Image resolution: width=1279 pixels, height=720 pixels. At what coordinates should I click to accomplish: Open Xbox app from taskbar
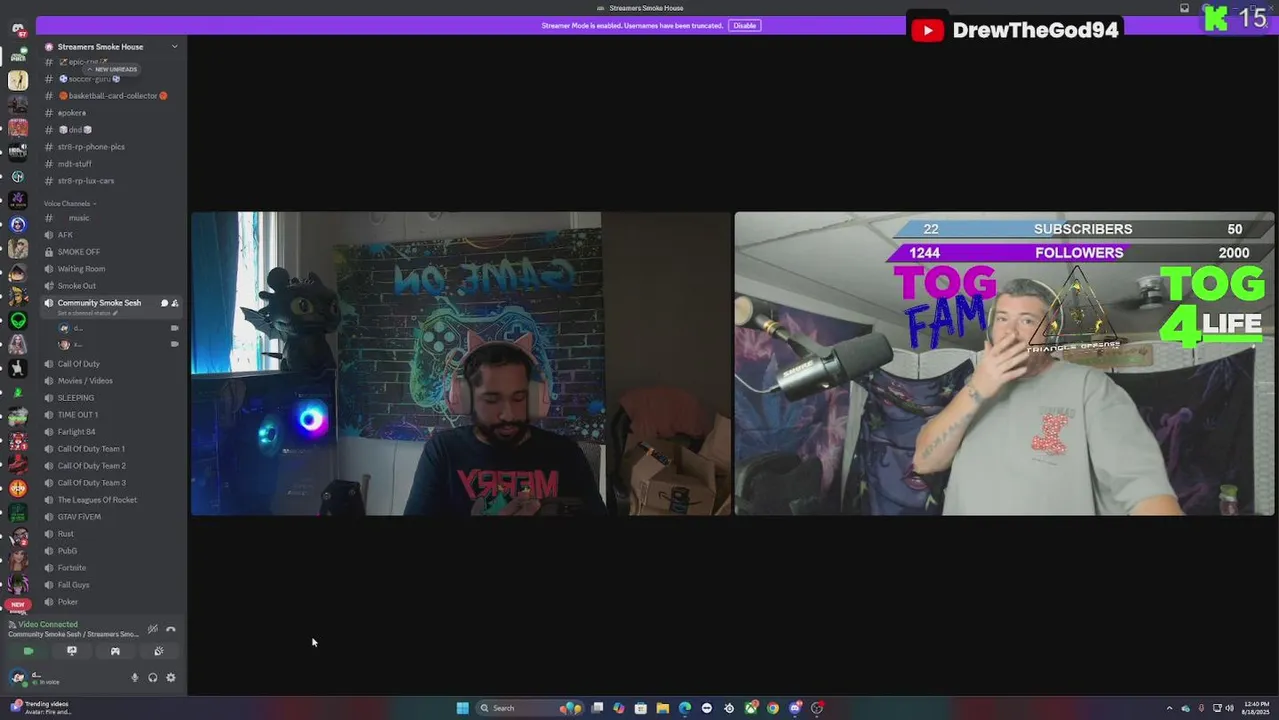(750, 708)
